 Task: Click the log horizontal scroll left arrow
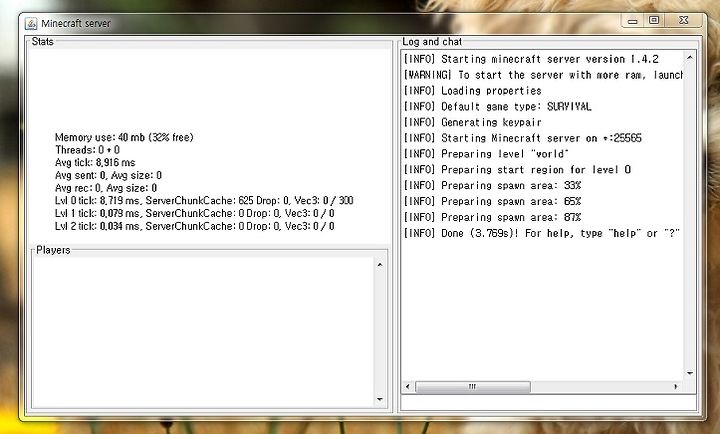[x=407, y=387]
